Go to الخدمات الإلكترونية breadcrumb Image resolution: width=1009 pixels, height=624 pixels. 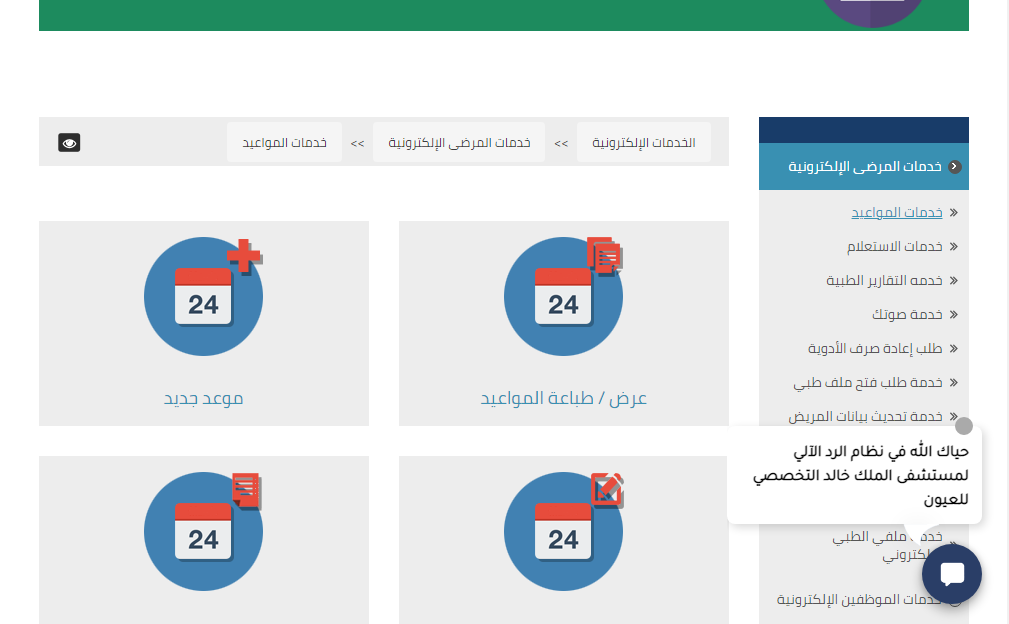point(643,143)
